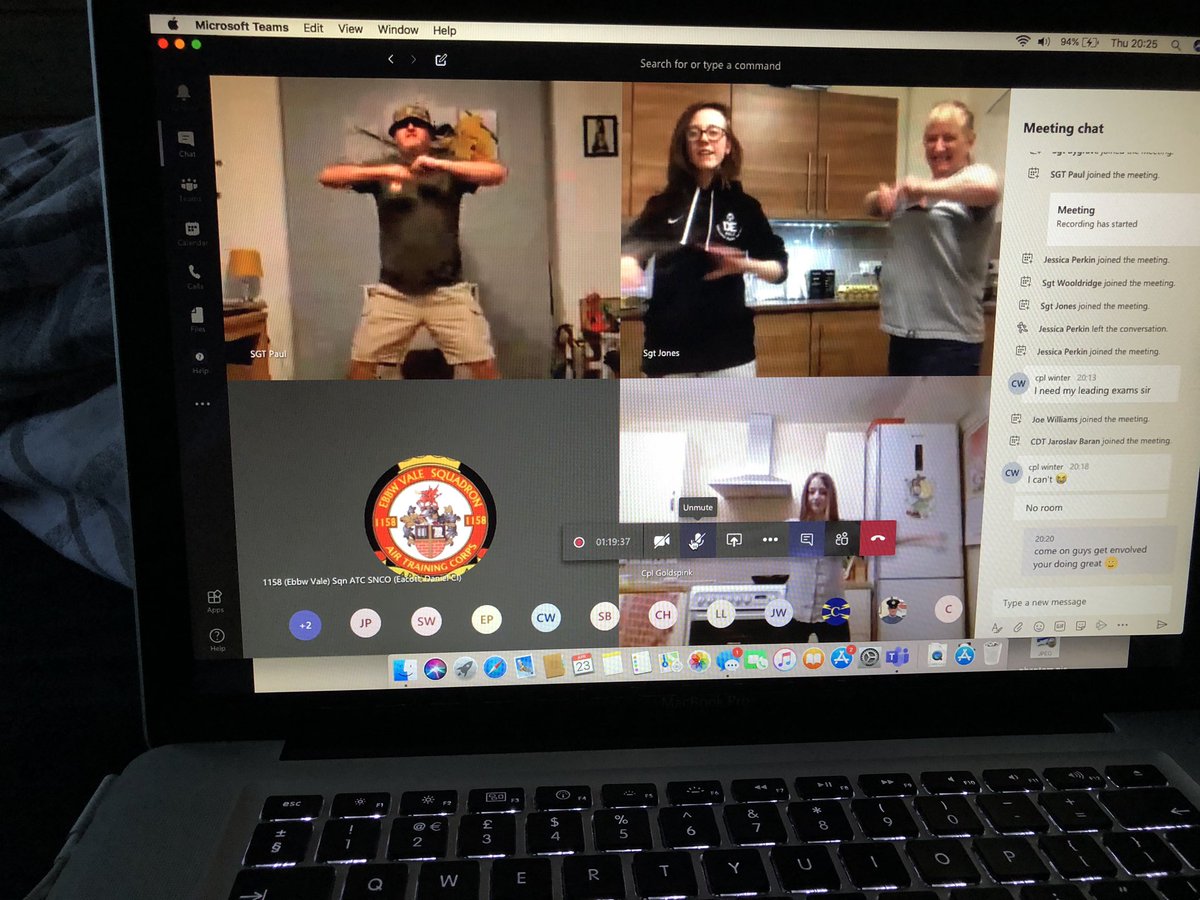Open the Calendar in Teams sidebar
This screenshot has height=900, width=1200.
[192, 234]
